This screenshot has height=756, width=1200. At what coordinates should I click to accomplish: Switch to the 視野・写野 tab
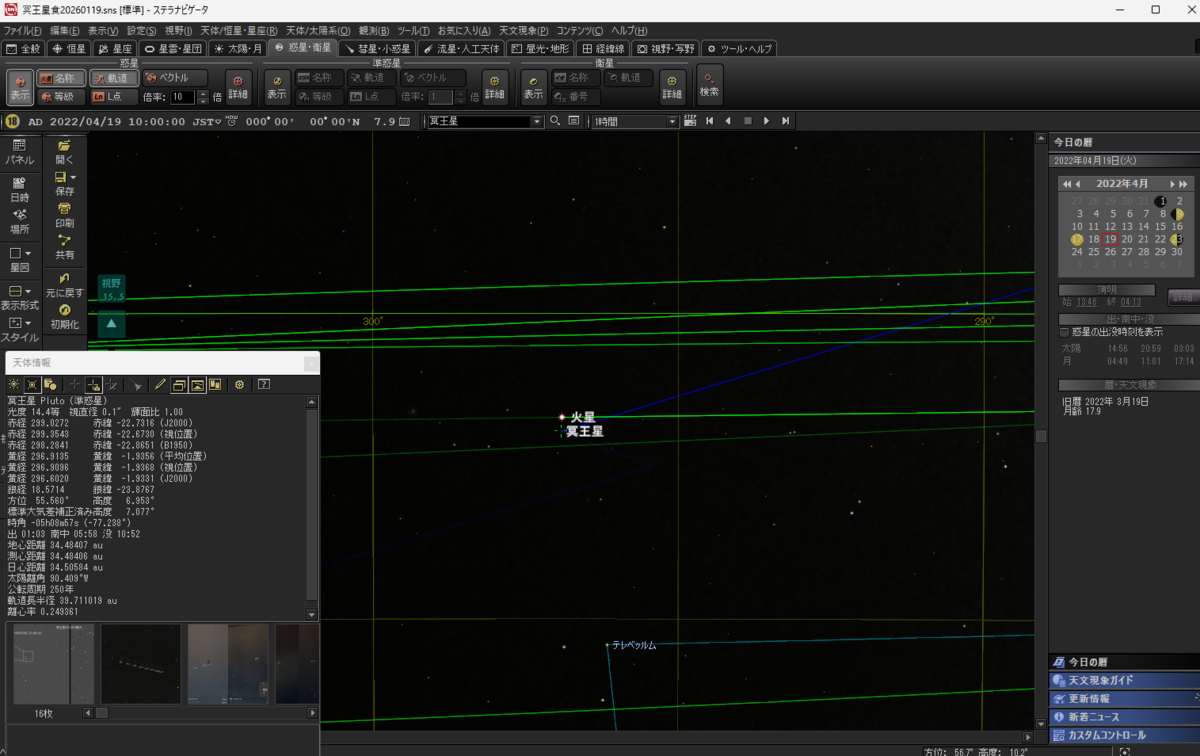click(x=666, y=48)
